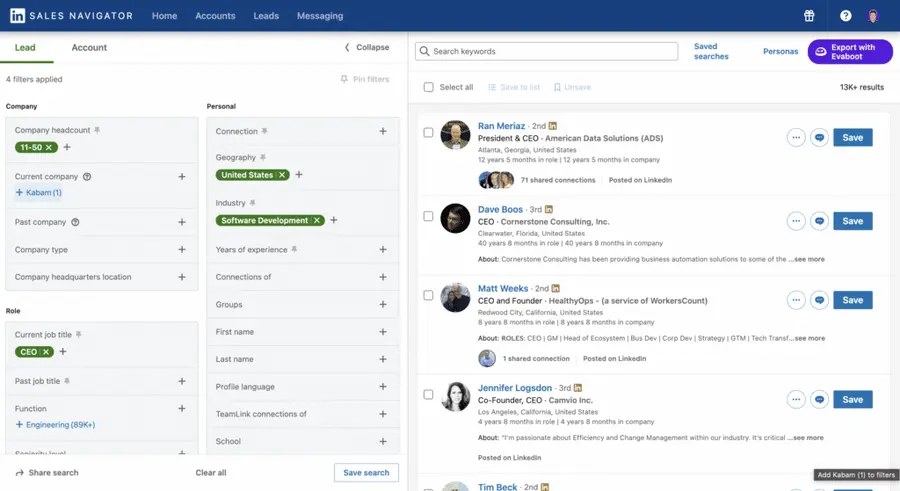900x491 pixels.
Task: Expand the Current company filter
Action: point(182,177)
